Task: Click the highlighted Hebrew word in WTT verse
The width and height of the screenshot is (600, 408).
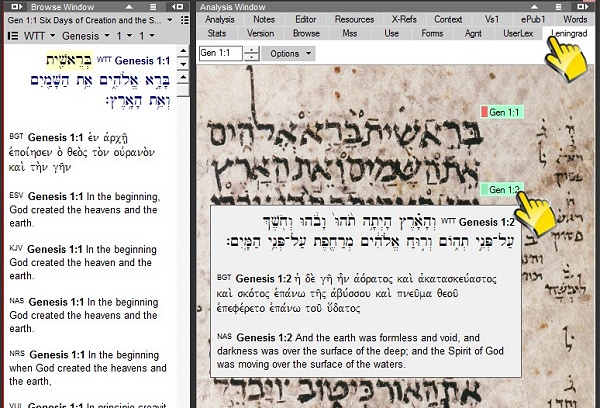Action: coord(70,60)
